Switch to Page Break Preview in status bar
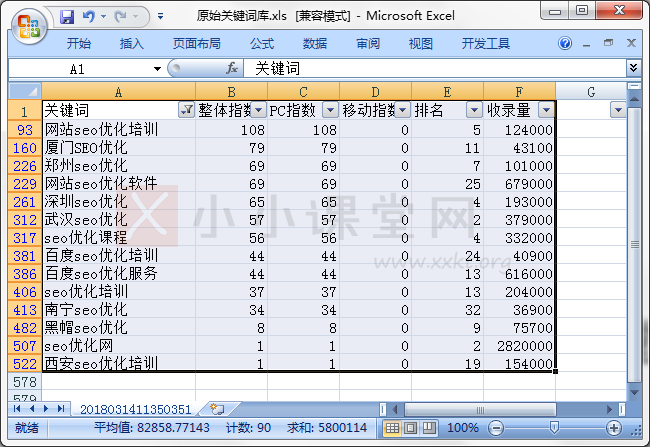Image resolution: width=650 pixels, height=447 pixels. pos(429,428)
